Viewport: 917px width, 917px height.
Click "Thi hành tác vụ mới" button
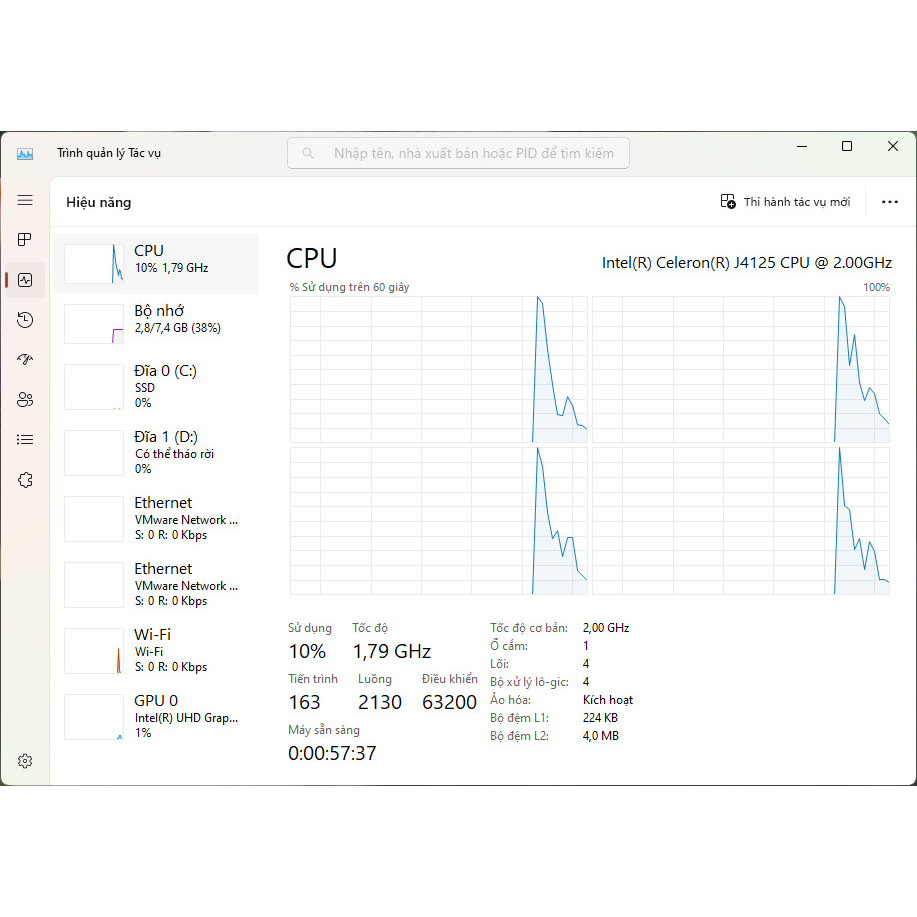click(x=785, y=202)
